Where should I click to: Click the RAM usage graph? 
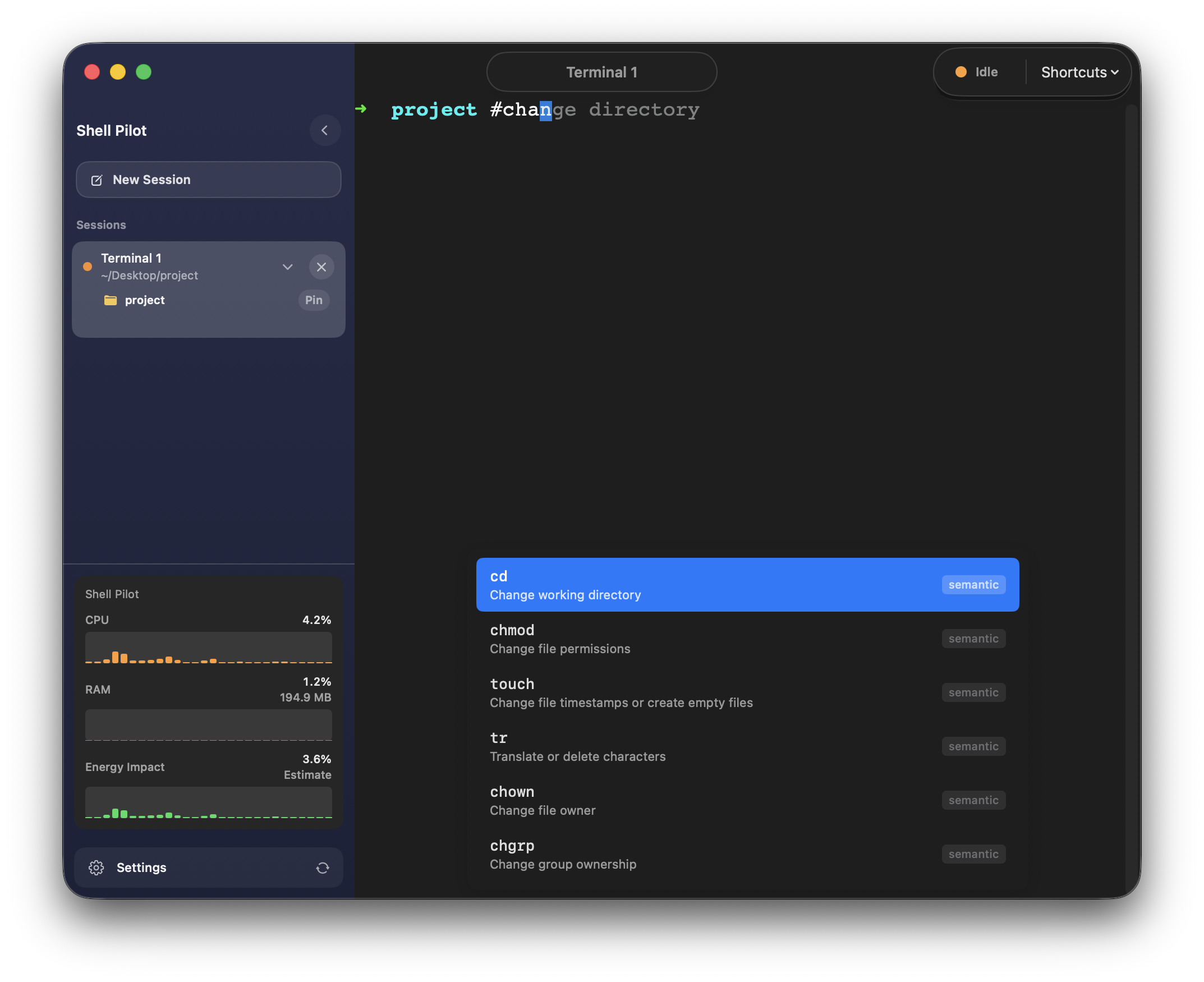tap(209, 726)
